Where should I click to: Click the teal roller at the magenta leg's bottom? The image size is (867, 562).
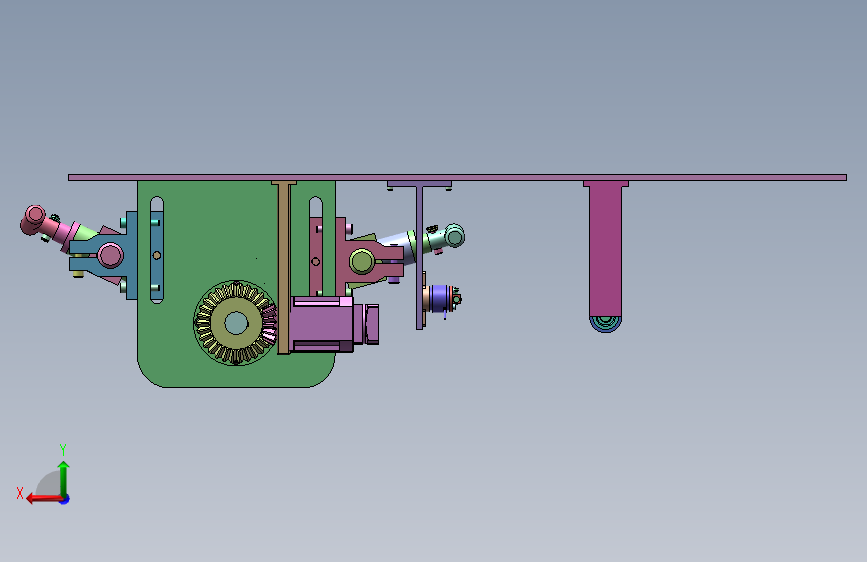pyautogui.click(x=605, y=324)
